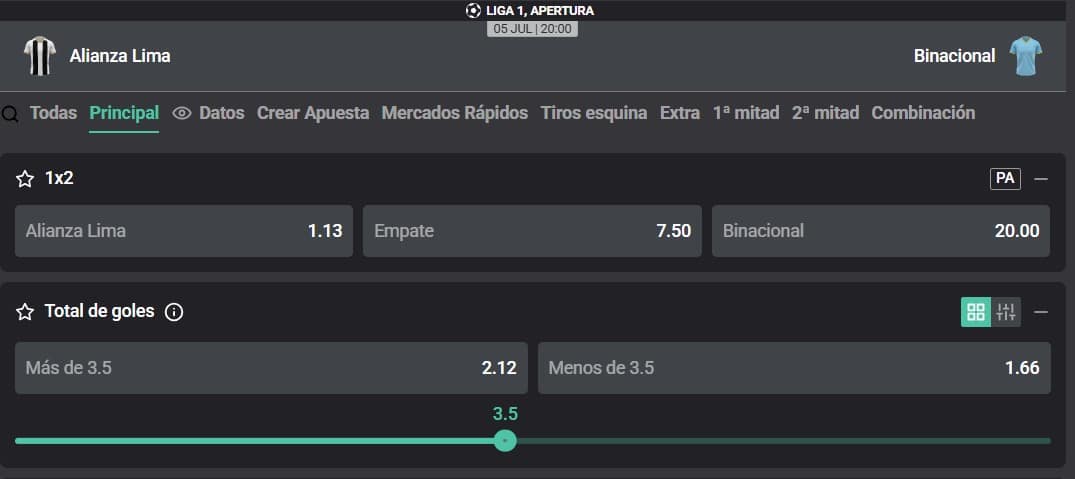Click the Binacional blue jersey icon
Viewport: 1075px width, 479px height.
click(x=1026, y=56)
